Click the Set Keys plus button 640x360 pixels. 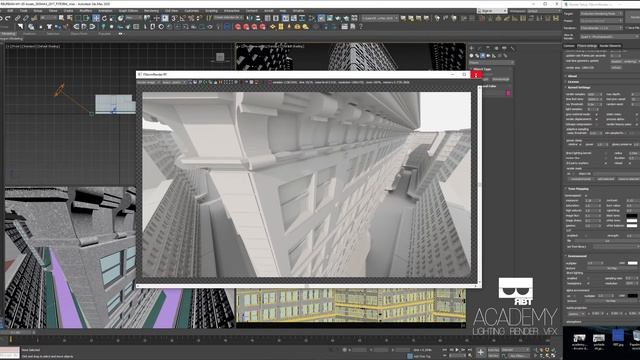click(x=480, y=352)
